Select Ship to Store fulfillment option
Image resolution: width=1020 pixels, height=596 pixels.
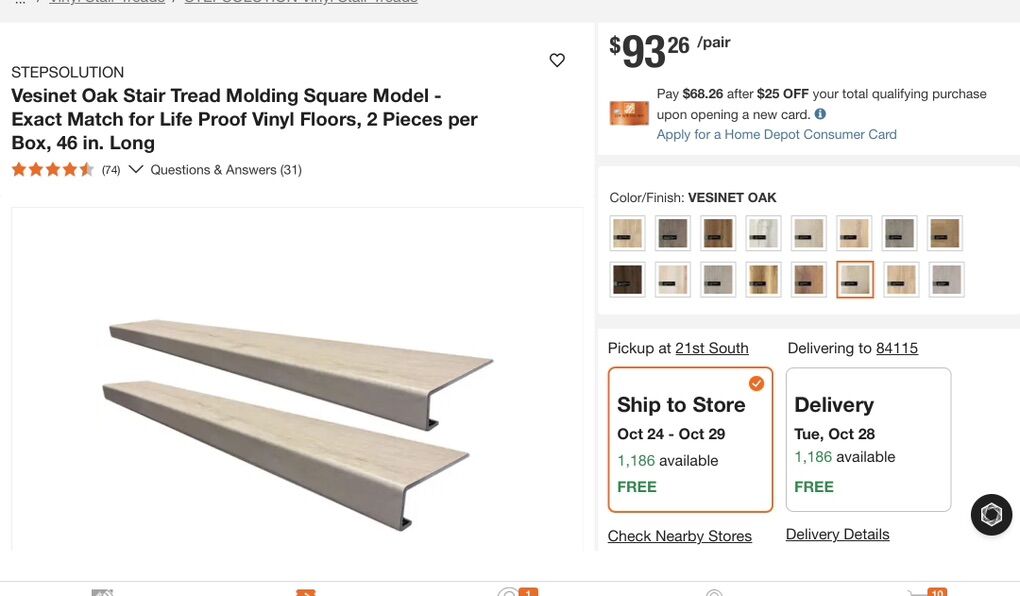690,439
